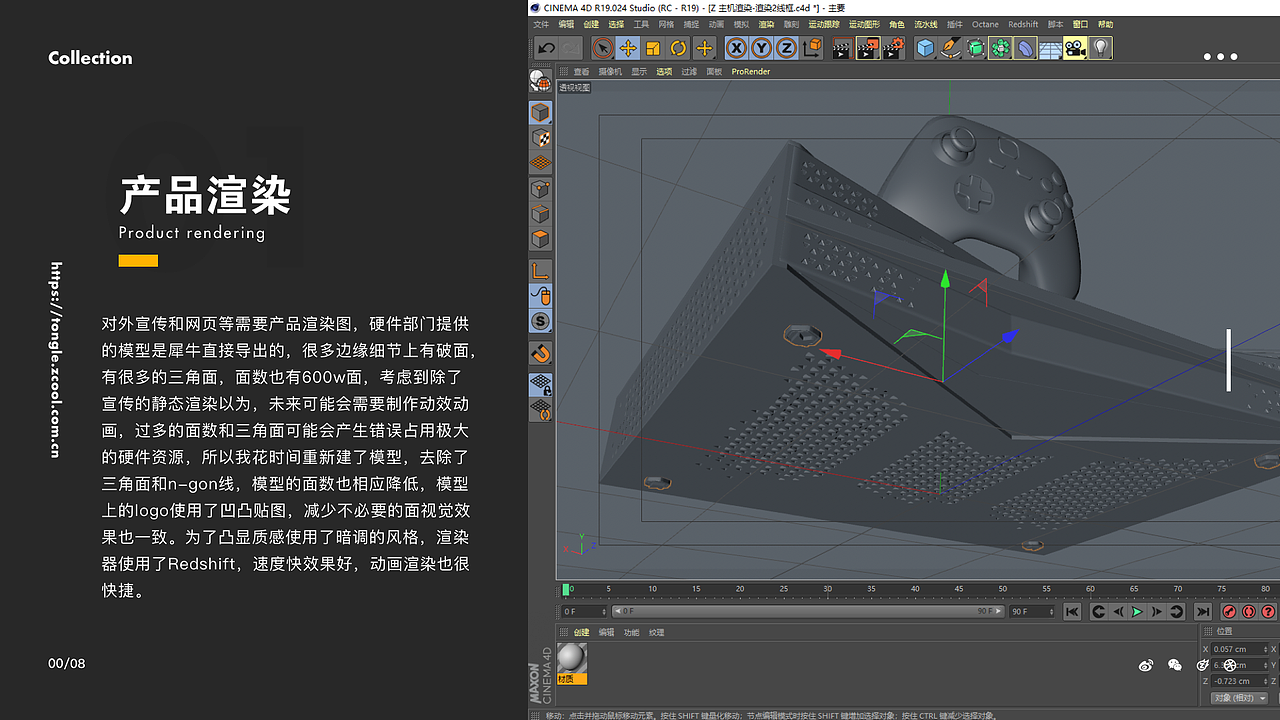The image size is (1280, 720).
Task: Open the Array modeling objects icon
Action: [1000, 48]
